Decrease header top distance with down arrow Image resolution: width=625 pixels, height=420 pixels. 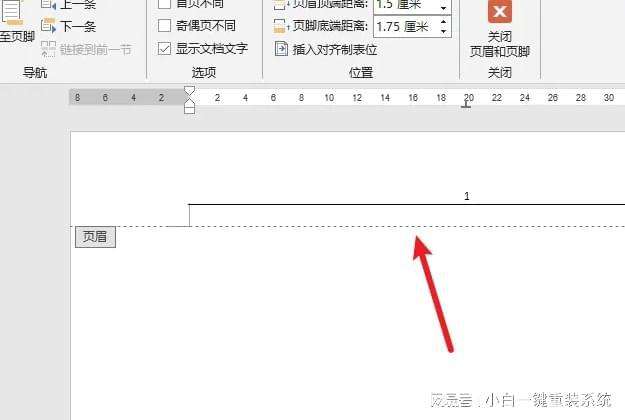[x=444, y=8]
